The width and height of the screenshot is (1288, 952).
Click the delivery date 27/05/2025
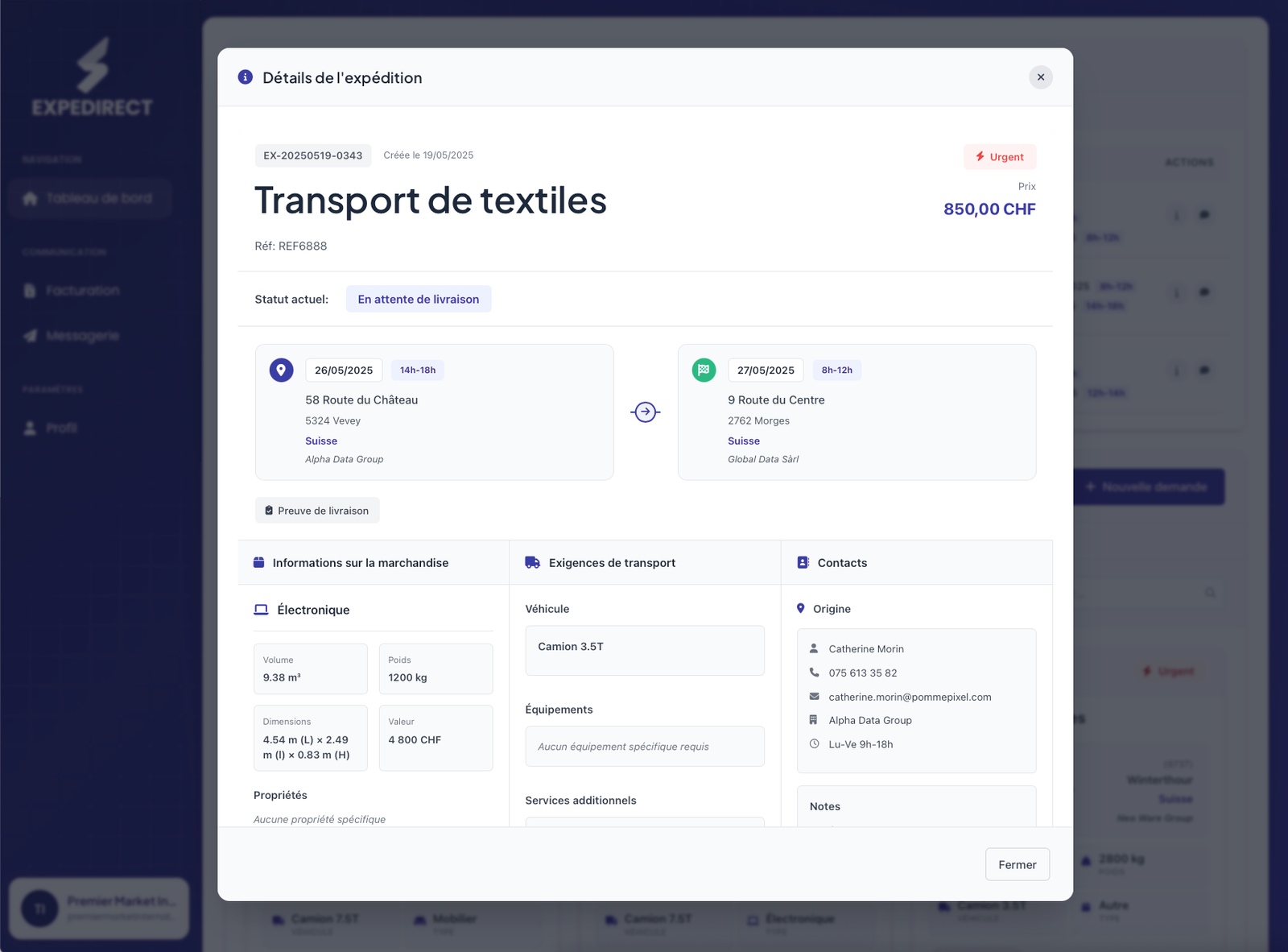[766, 370]
